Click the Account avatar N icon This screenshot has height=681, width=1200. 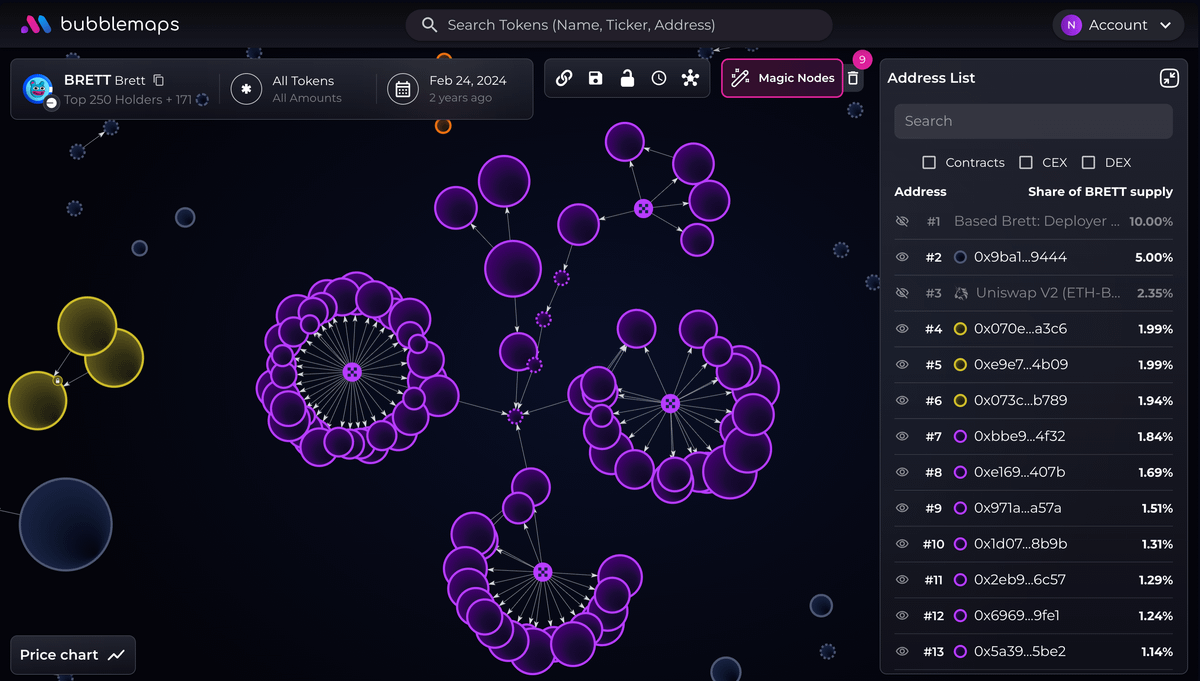(1072, 25)
